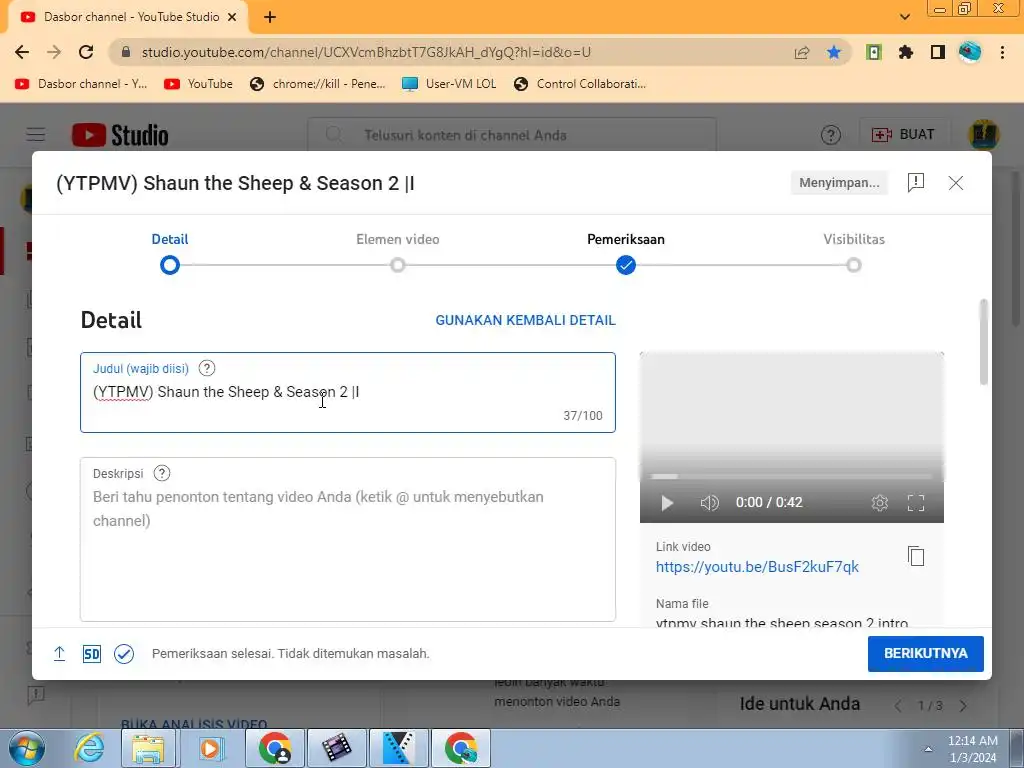Launch Internet Explorer from the taskbar
The width and height of the screenshot is (1024, 768).
point(89,748)
